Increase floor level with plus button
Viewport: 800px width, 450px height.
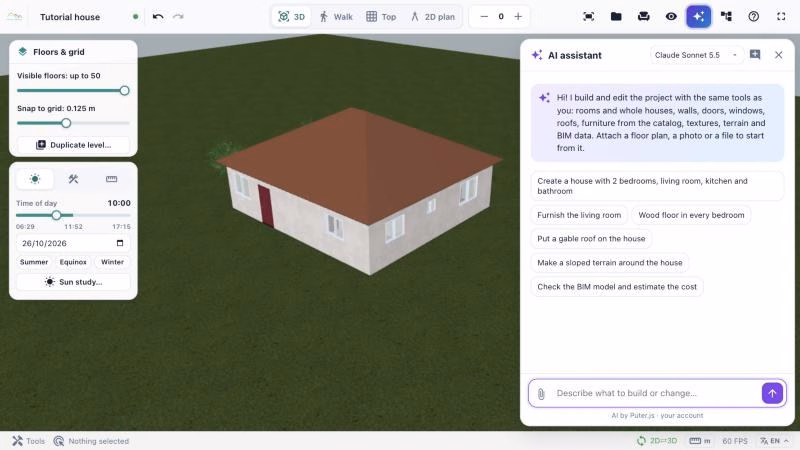pyautogui.click(x=518, y=16)
